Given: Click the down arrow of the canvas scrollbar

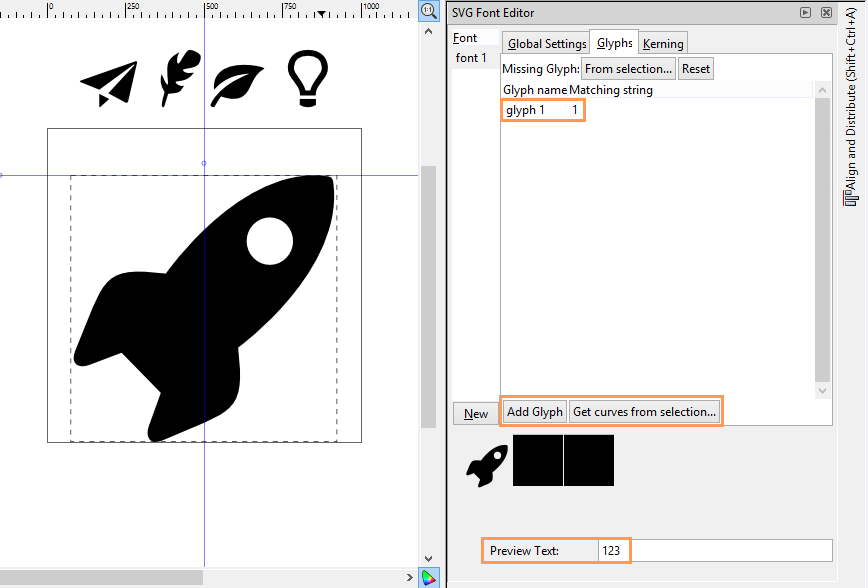Looking at the screenshot, I should [x=428, y=558].
